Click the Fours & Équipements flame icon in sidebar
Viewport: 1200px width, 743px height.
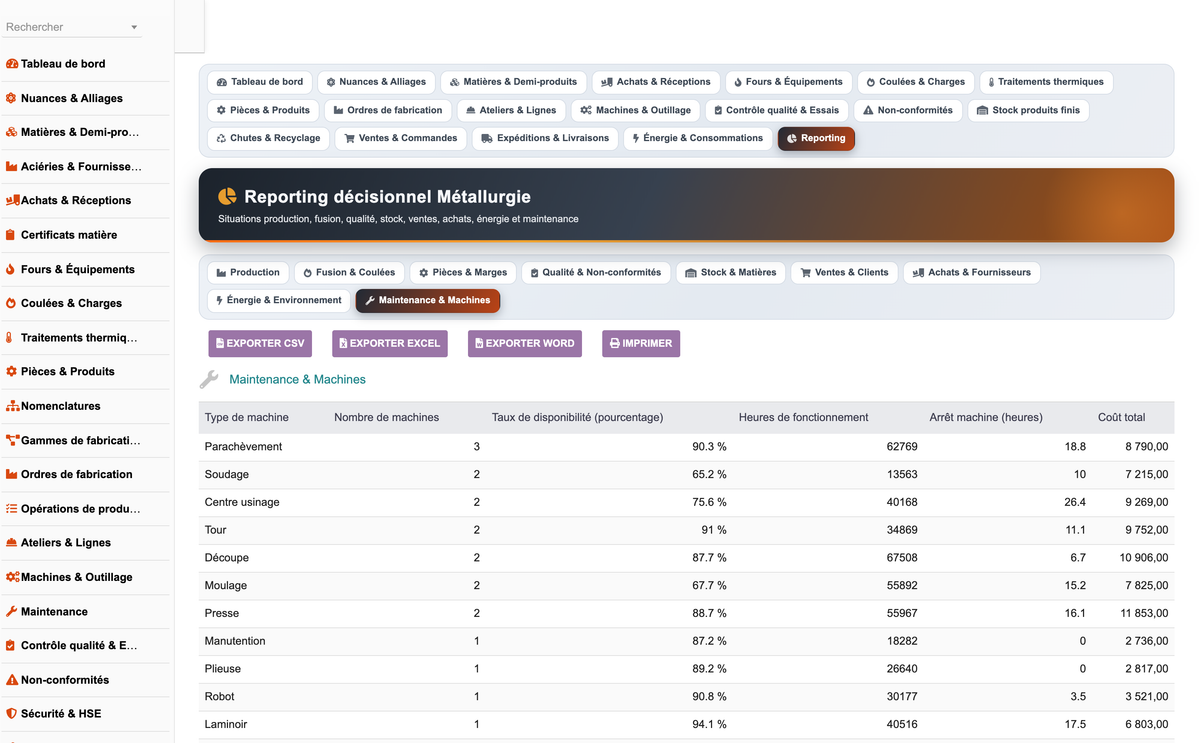pos(11,269)
